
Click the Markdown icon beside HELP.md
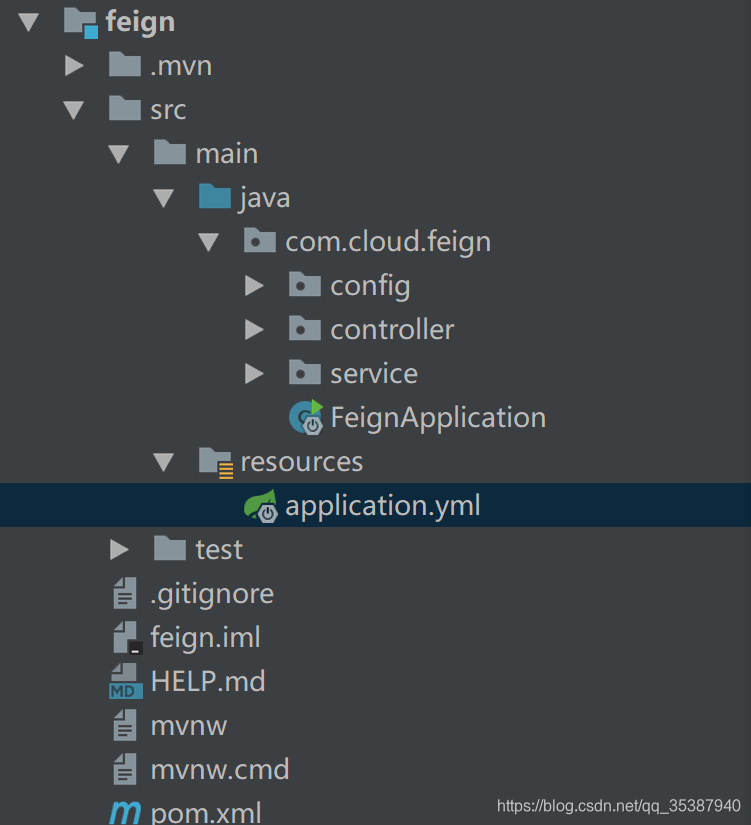click(x=123, y=681)
